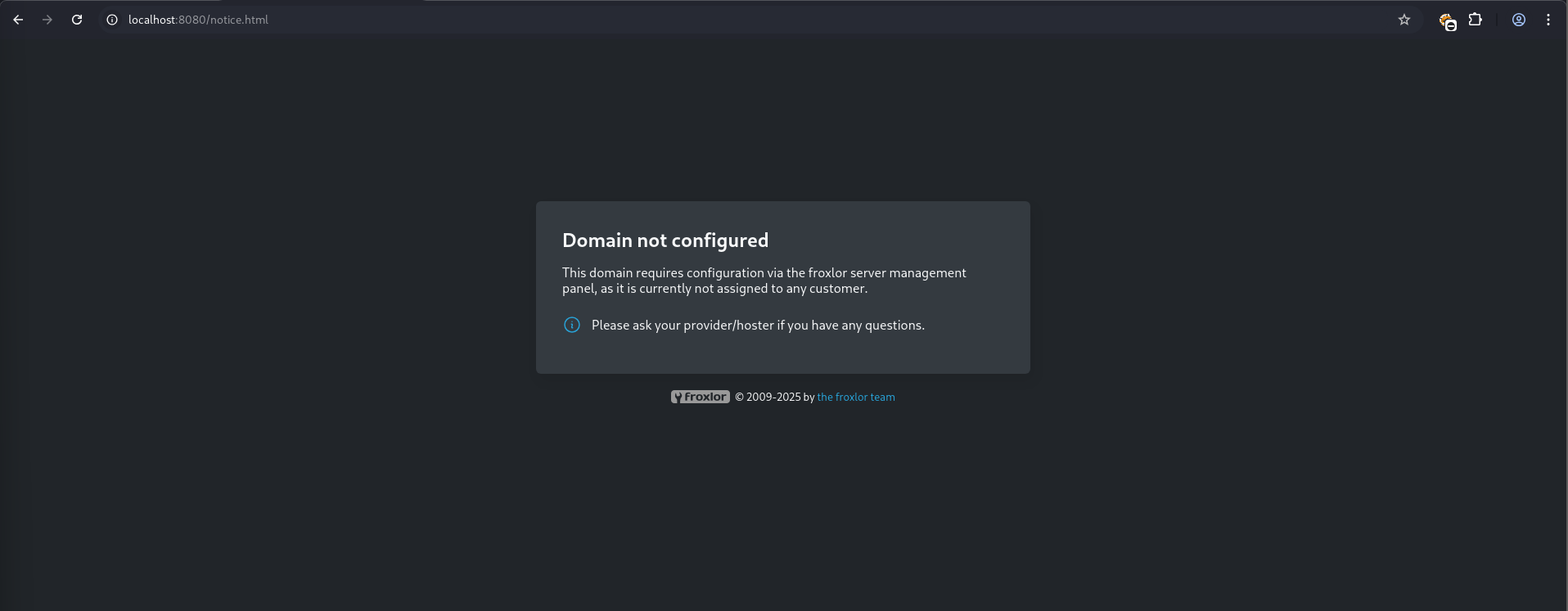Click the browser forward arrow
This screenshot has width=1568, height=611.
click(47, 20)
